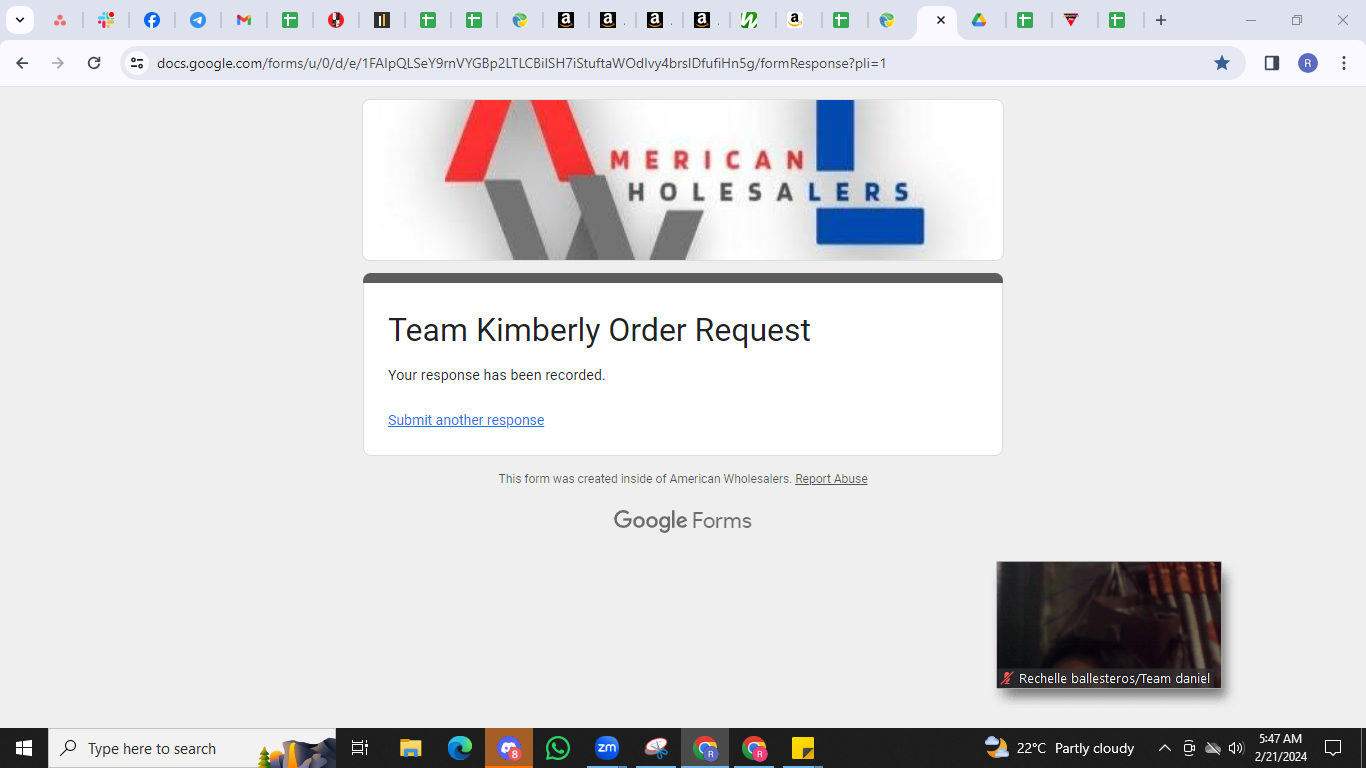Click the Team Kimberly Order Request title
The width and height of the screenshot is (1366, 768).
[x=599, y=330]
